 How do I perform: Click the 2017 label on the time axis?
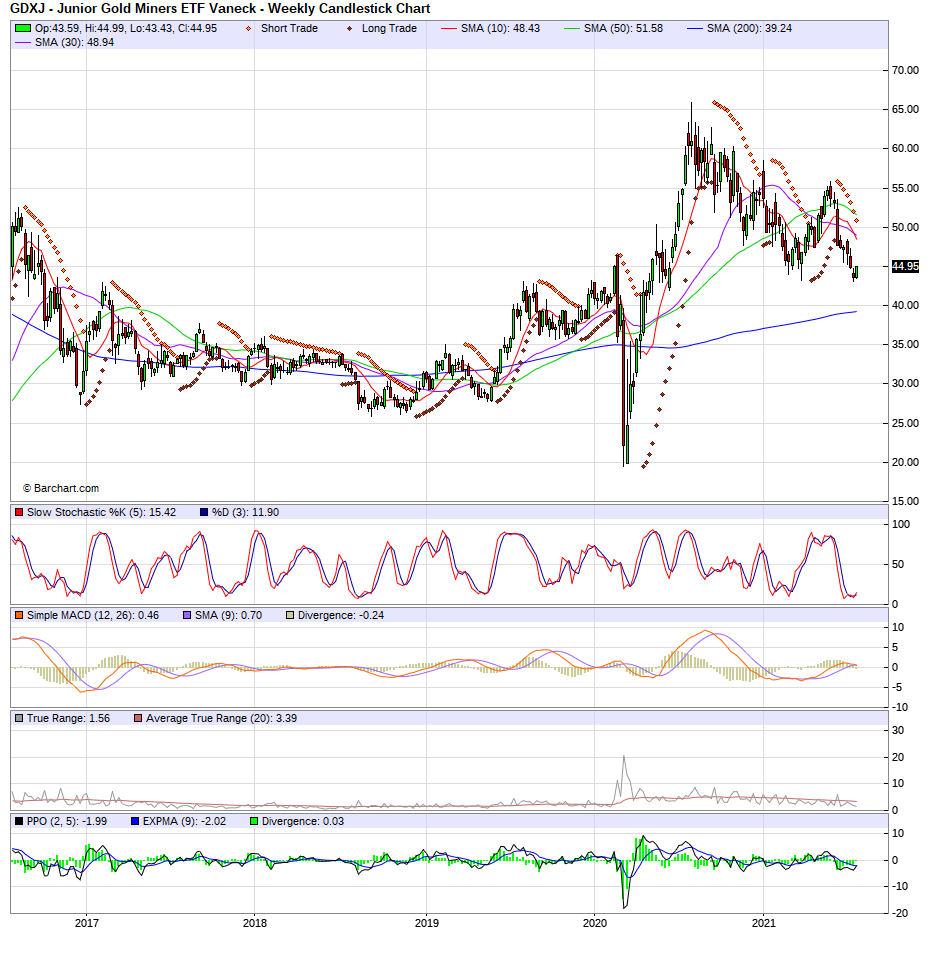pyautogui.click(x=86, y=924)
